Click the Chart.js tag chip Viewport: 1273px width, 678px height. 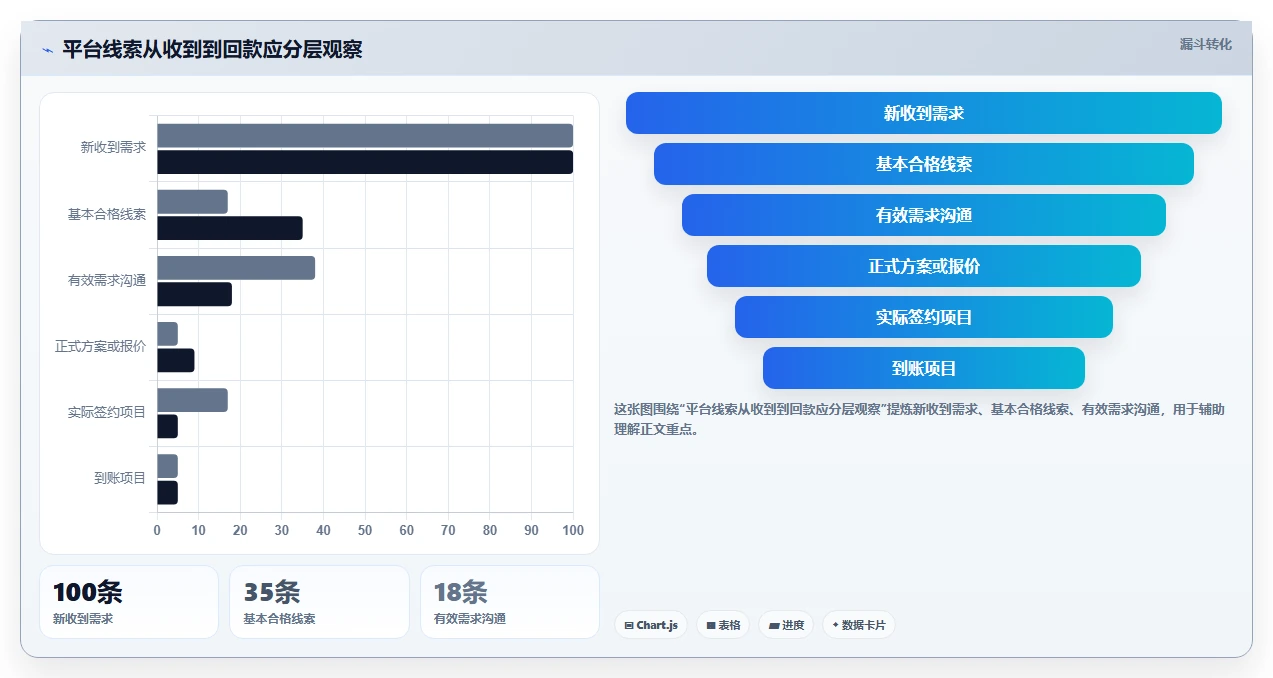click(x=651, y=625)
